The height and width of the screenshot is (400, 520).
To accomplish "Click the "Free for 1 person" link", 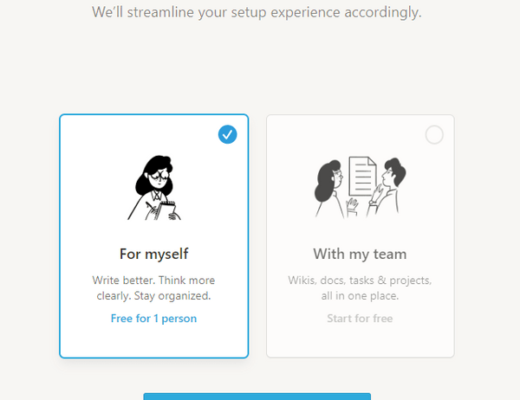I will pyautogui.click(x=154, y=318).
